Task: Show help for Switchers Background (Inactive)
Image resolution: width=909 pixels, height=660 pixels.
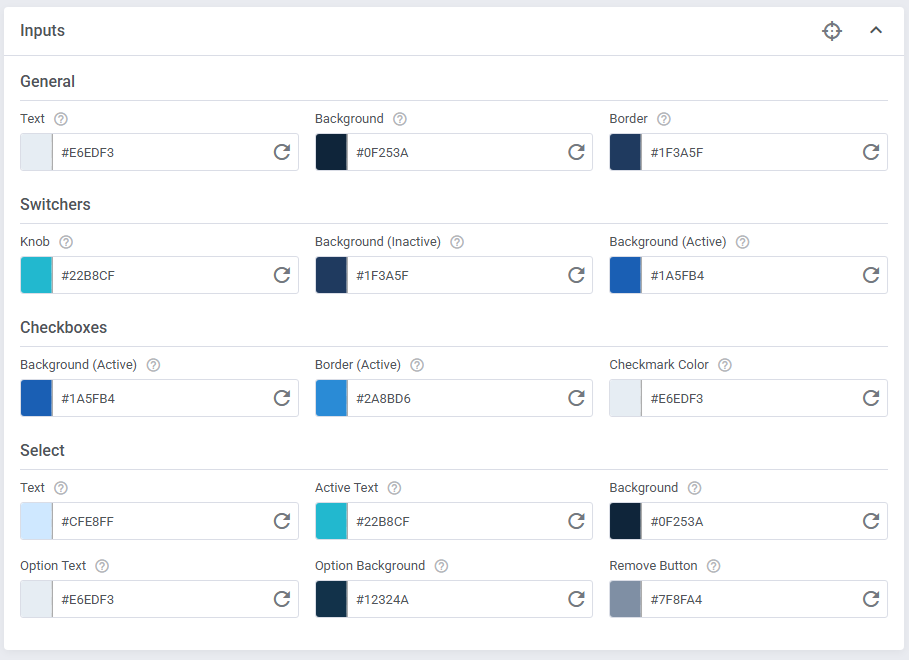Action: [457, 242]
